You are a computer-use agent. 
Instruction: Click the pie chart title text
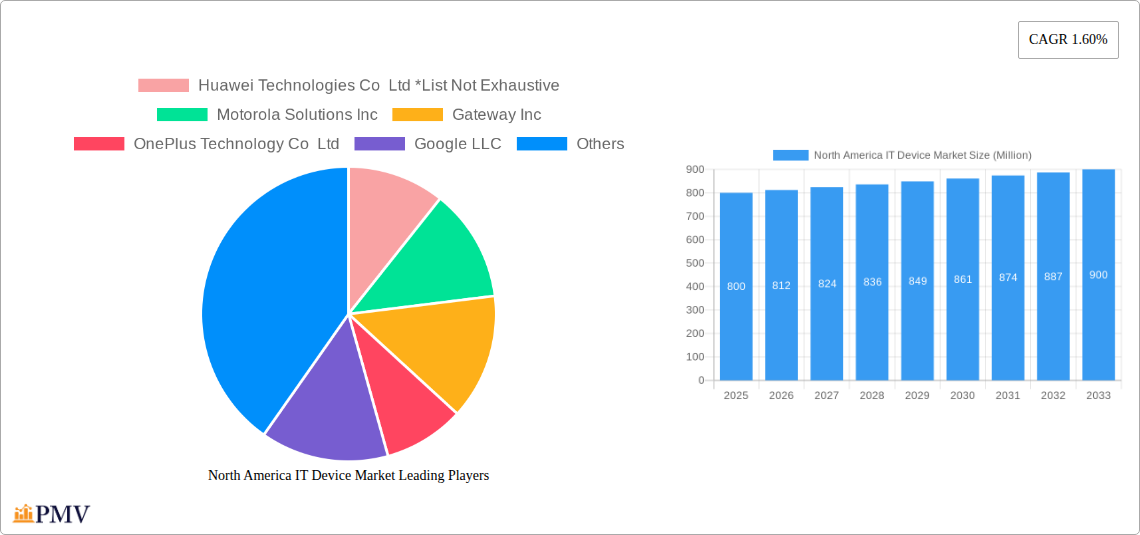click(x=348, y=475)
